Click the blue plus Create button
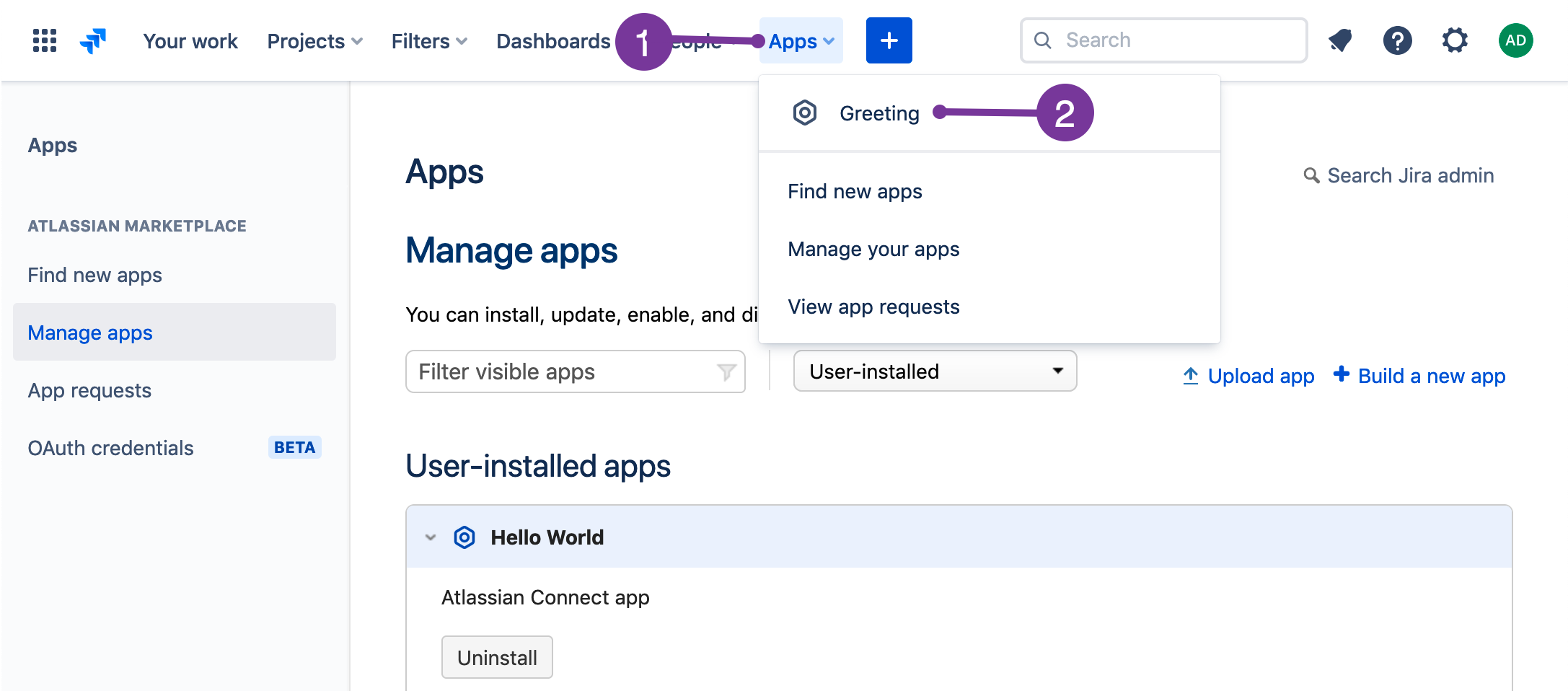Screen dimensions: 1568x691 tap(889, 40)
